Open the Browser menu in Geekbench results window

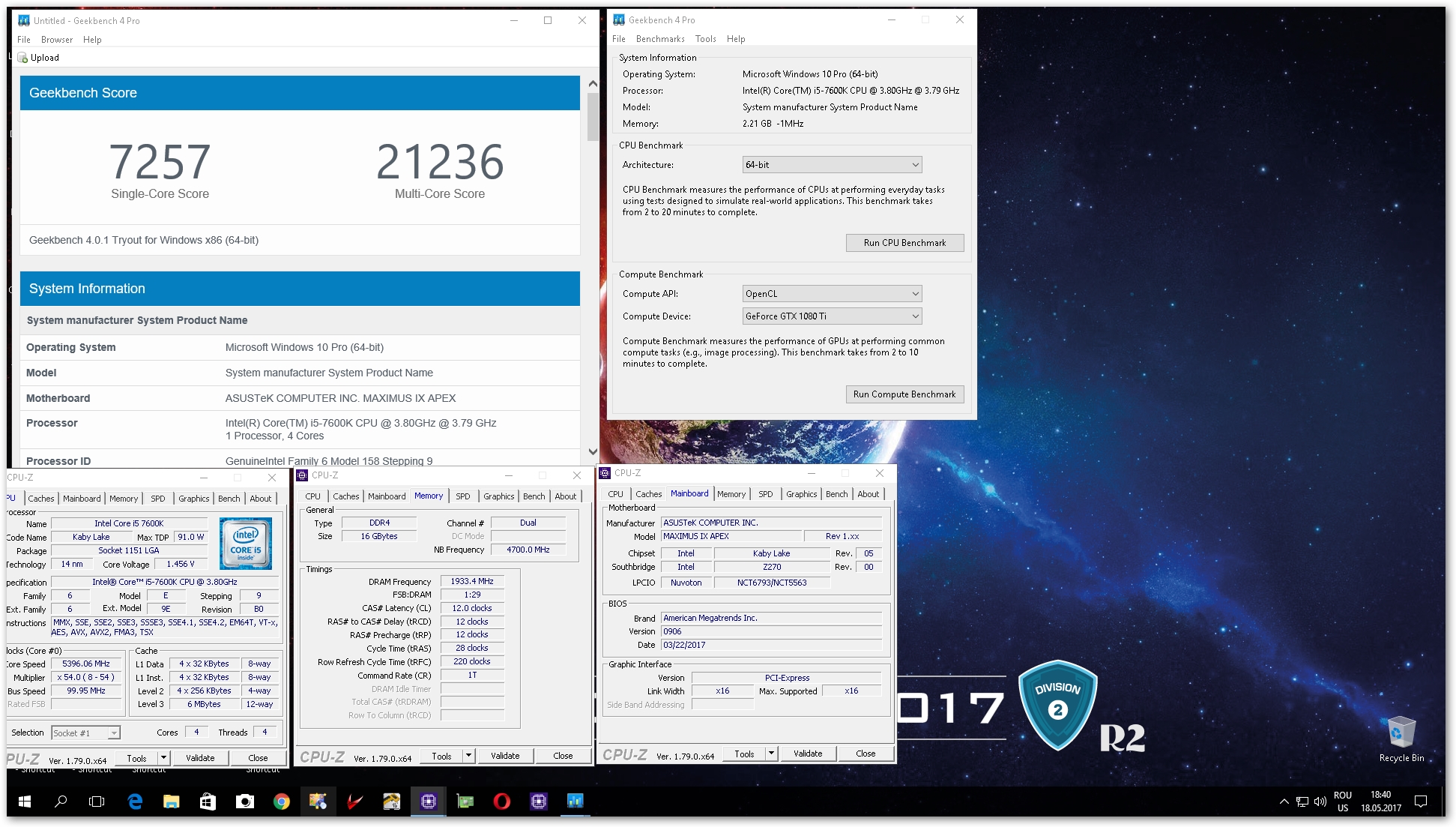point(57,40)
